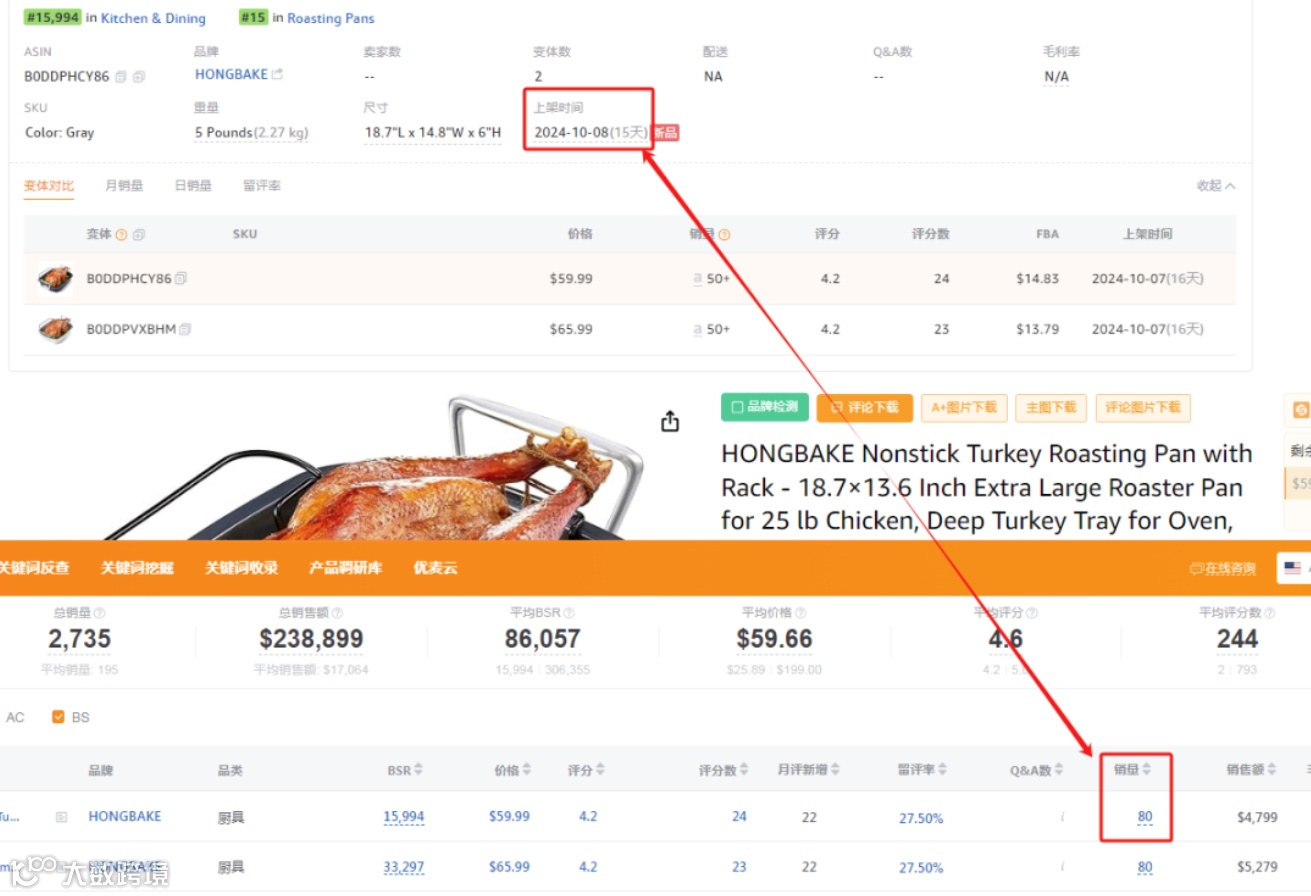This screenshot has height=896, width=1311.
Task: Click price $65.99 in results table
Action: pyautogui.click(x=509, y=866)
